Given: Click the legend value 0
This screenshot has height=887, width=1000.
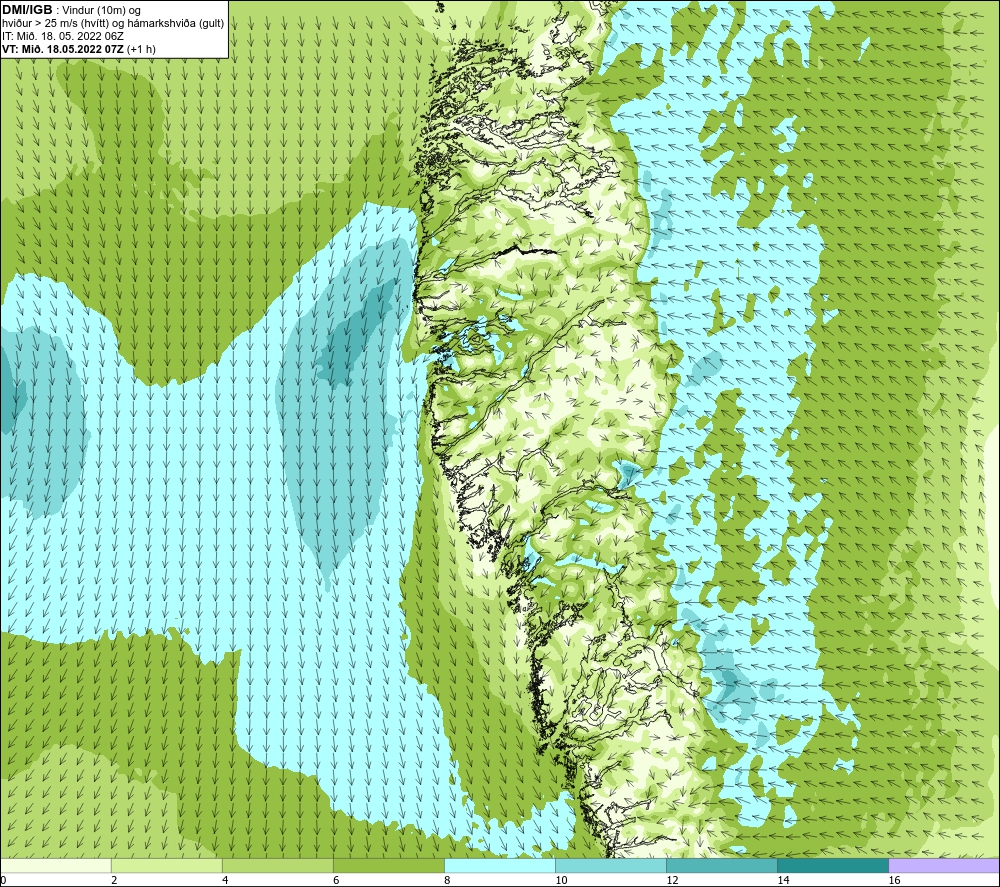Looking at the screenshot, I should point(3,881).
